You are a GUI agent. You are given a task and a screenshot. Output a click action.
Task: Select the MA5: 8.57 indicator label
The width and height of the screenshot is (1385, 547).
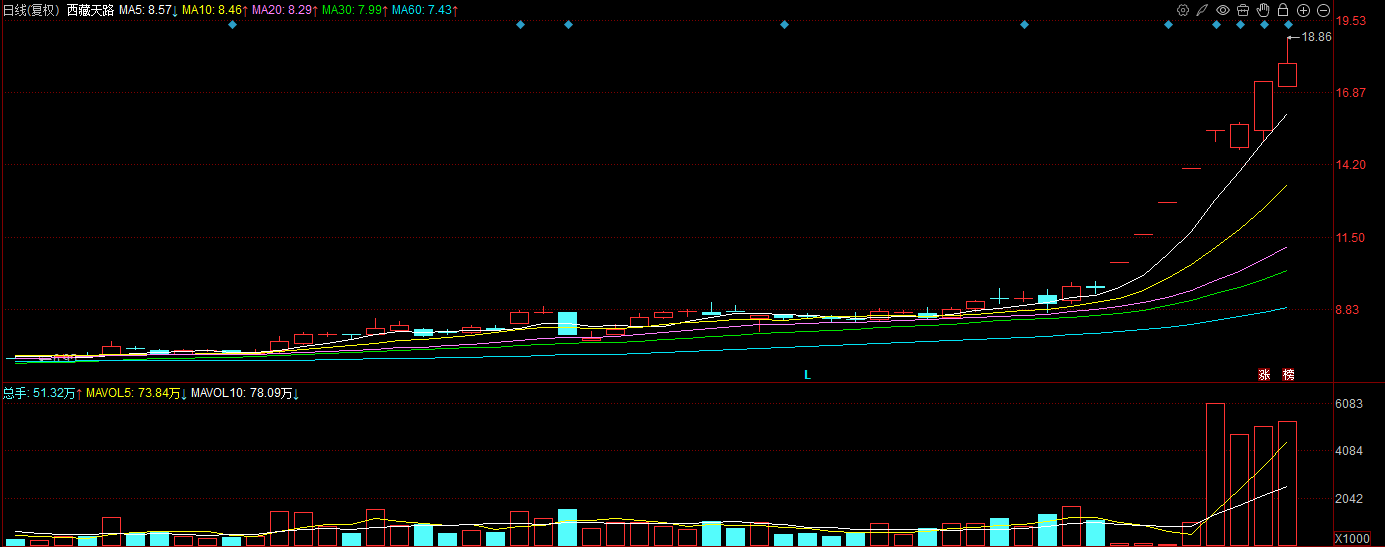[x=148, y=10]
